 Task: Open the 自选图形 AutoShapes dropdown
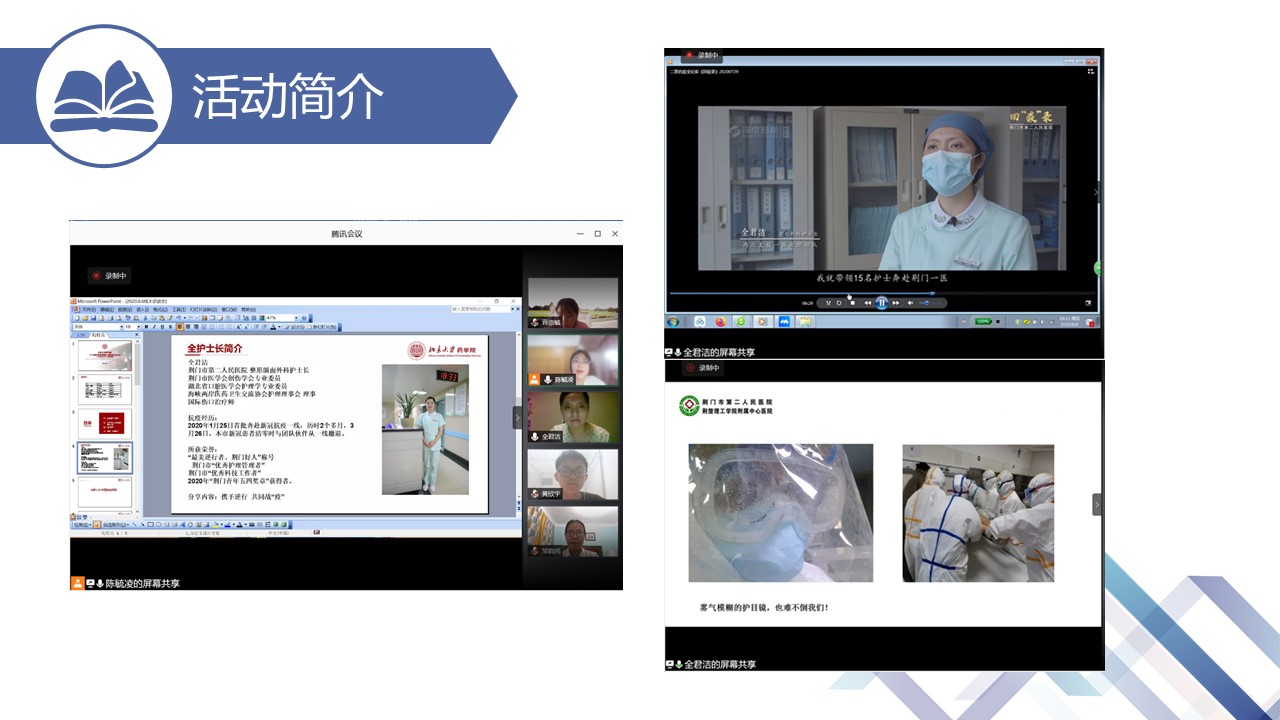pos(118,524)
